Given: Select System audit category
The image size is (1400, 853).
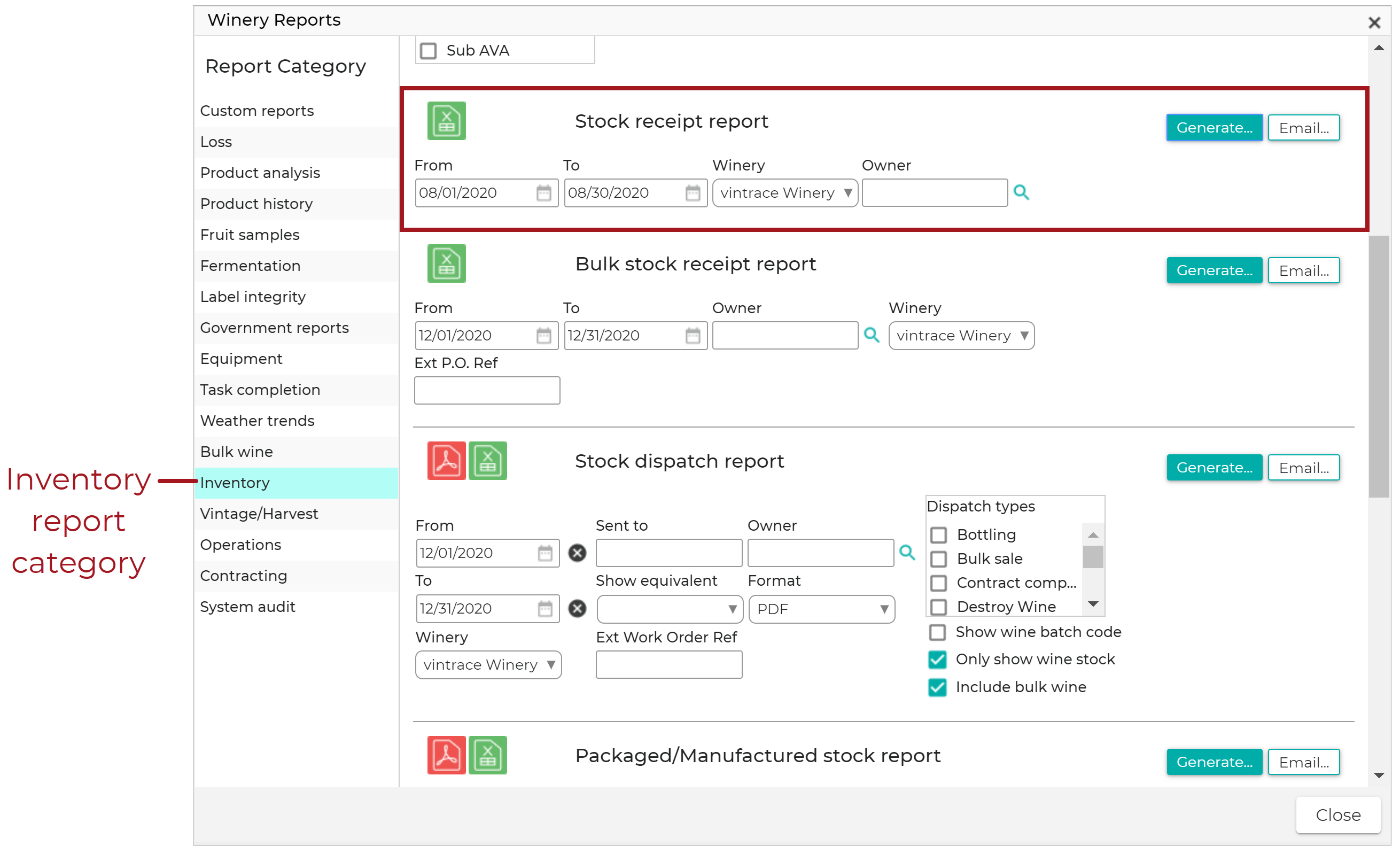Looking at the screenshot, I should coord(297,607).
